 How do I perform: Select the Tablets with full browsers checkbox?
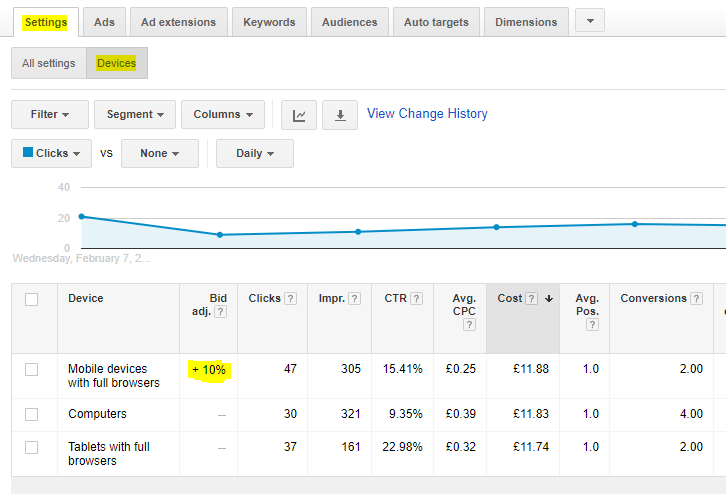tap(31, 447)
